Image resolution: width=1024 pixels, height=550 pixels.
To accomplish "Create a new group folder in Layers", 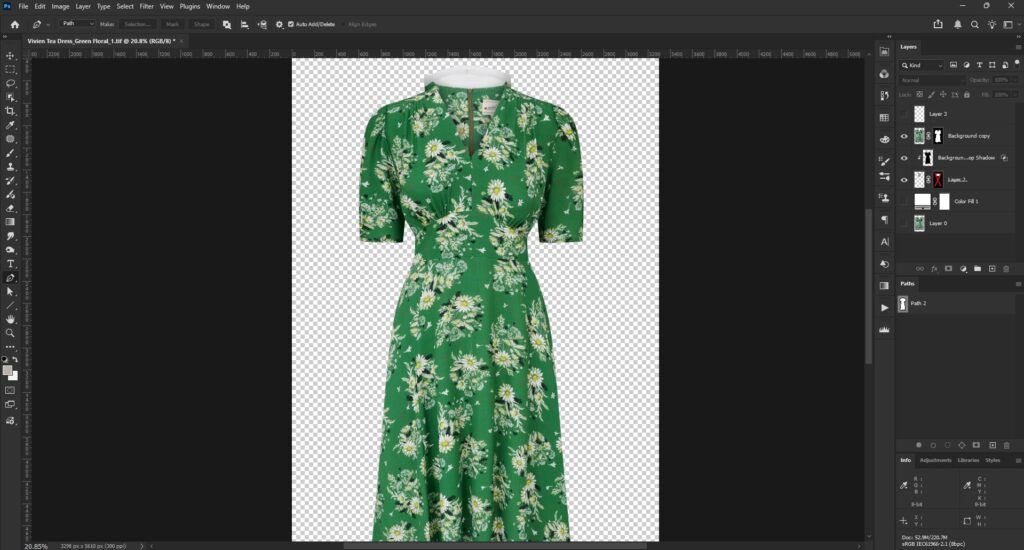I will [x=977, y=268].
